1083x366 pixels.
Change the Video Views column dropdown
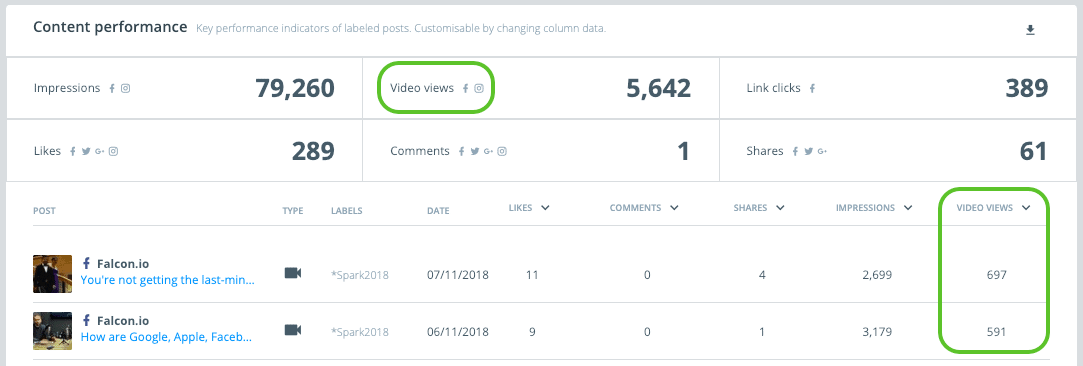[1026, 208]
